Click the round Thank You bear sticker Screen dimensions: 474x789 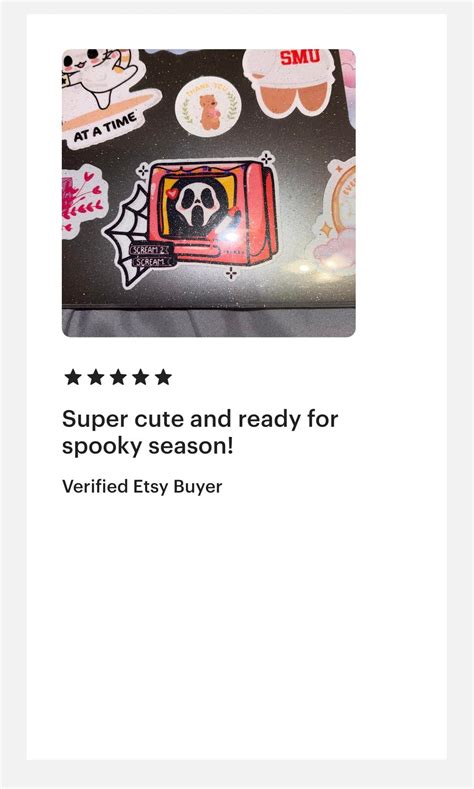[x=208, y=106]
